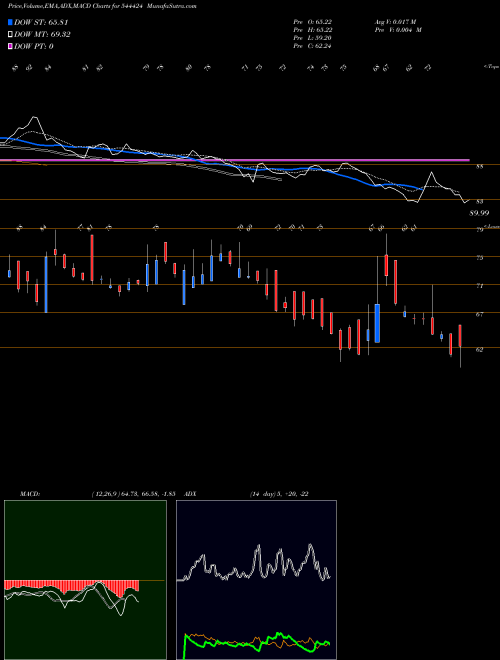Screen dimensions: 500x660
Task: Click the 'Pre H: 63.22' high value
Action: [312, 30]
